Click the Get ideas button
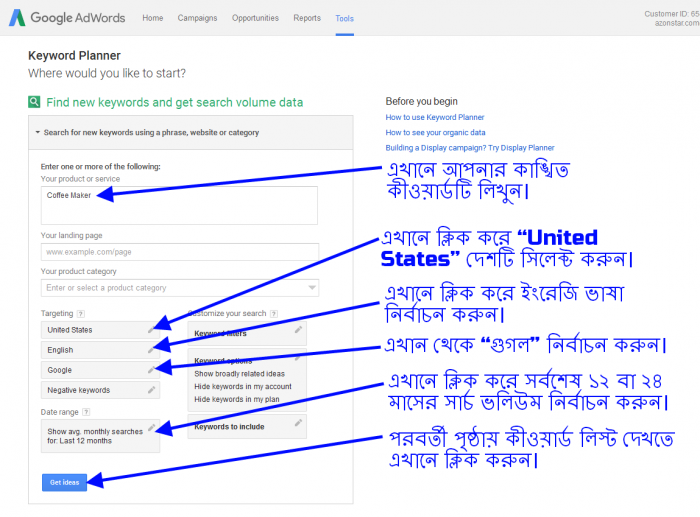This screenshot has width=700, height=517. [64, 483]
